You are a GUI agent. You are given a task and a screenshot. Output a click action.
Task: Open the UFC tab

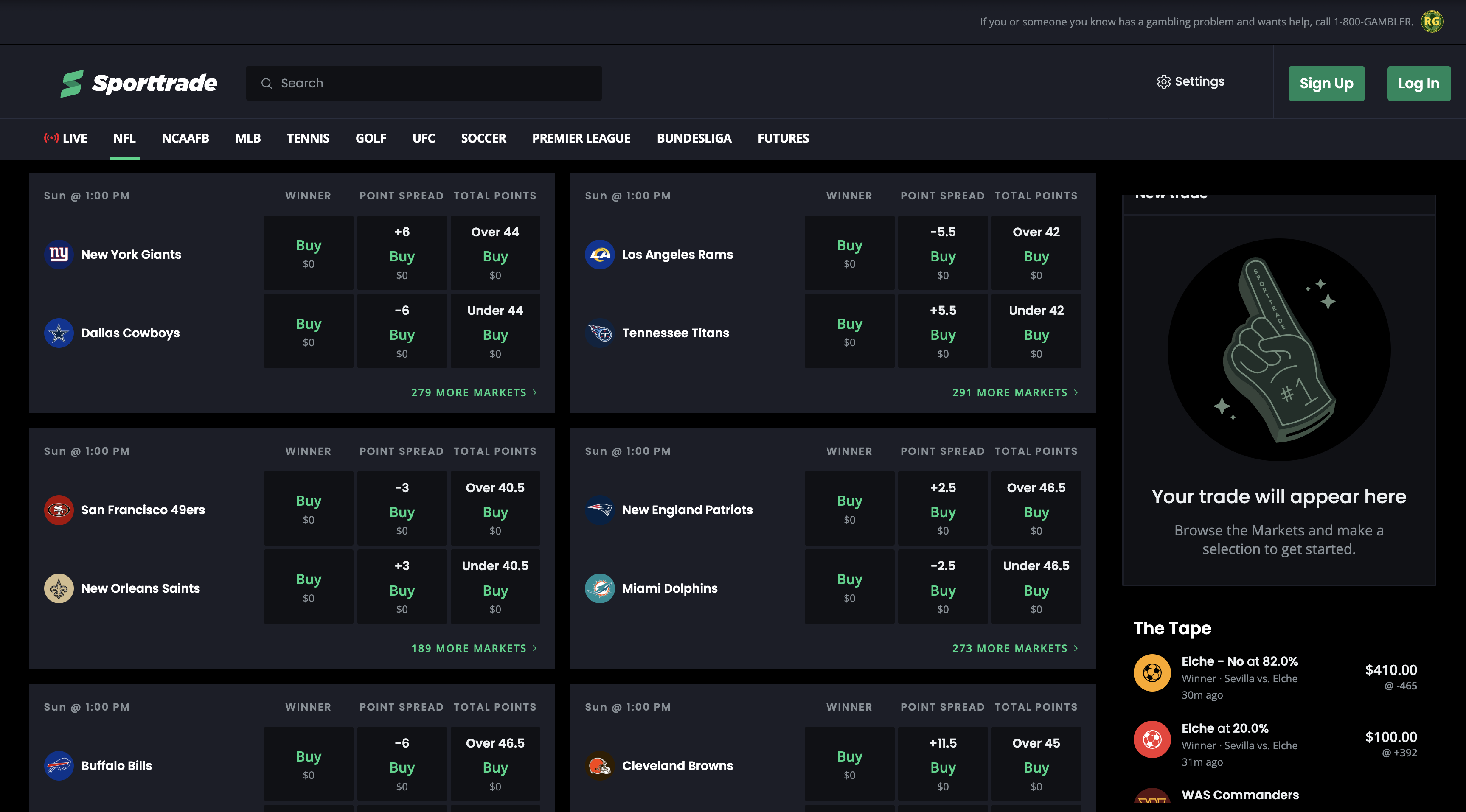point(424,138)
